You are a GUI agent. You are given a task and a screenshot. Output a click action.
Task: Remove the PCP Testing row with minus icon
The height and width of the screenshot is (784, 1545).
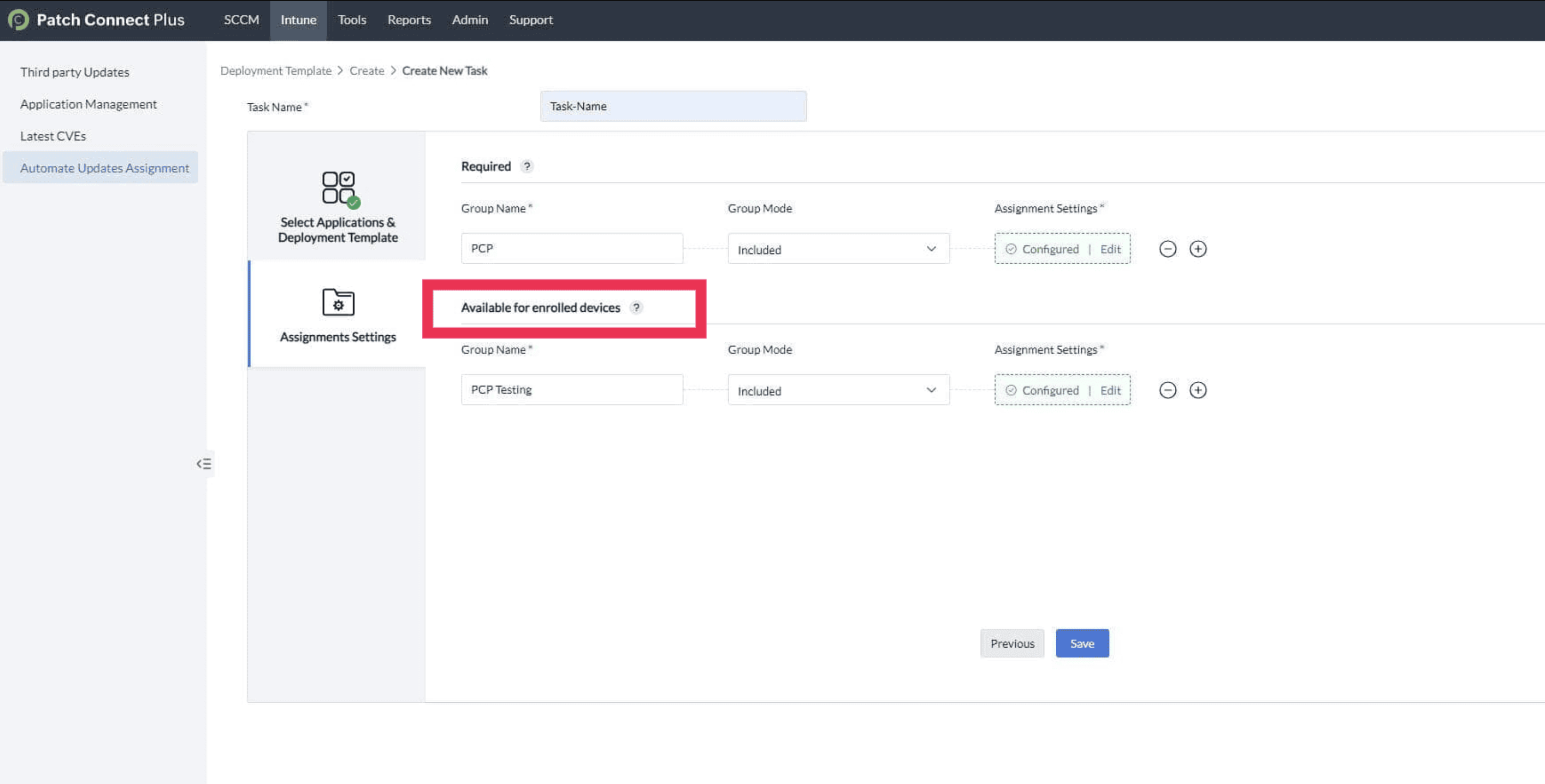(x=1167, y=390)
